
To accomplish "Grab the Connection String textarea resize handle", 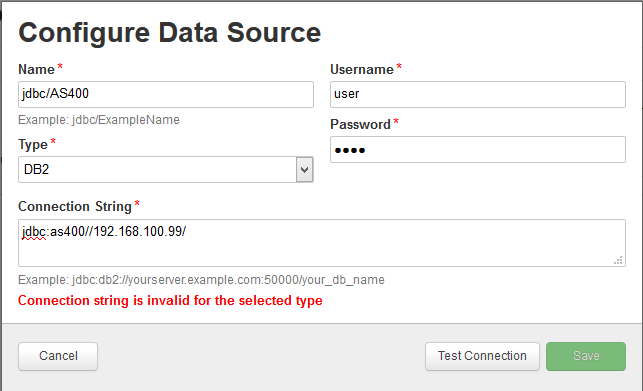I will click(618, 260).
